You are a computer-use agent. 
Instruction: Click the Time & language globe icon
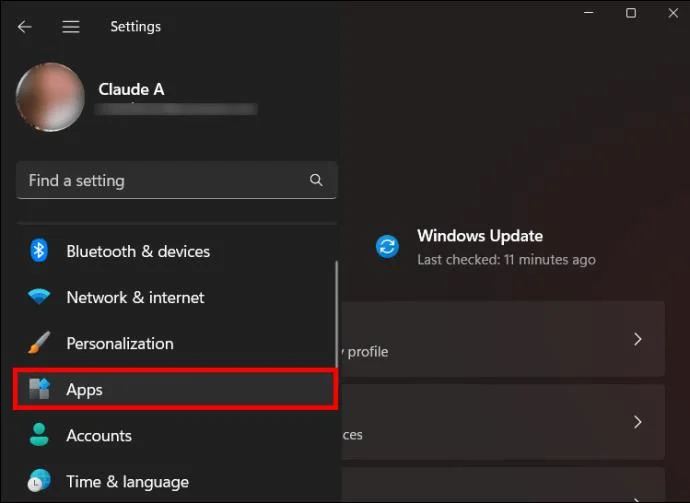[x=39, y=481]
